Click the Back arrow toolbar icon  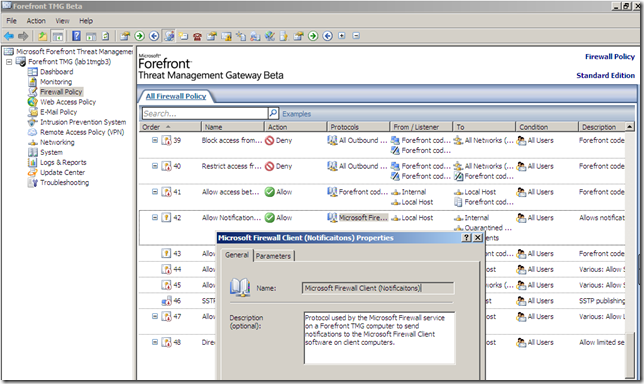9,36
